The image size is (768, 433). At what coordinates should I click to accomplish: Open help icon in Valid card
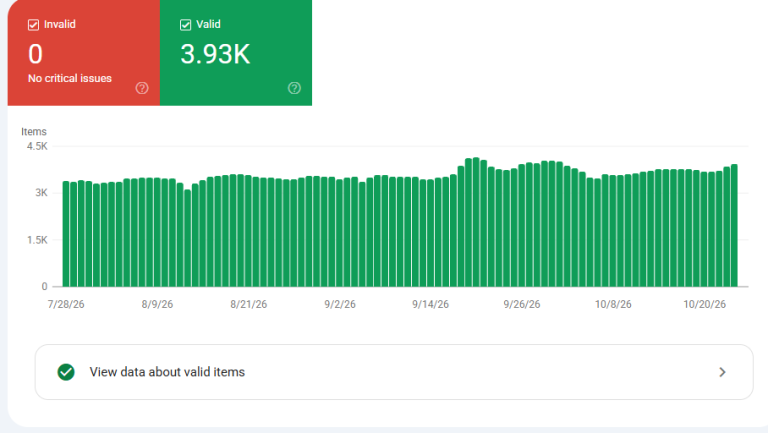[x=294, y=88]
